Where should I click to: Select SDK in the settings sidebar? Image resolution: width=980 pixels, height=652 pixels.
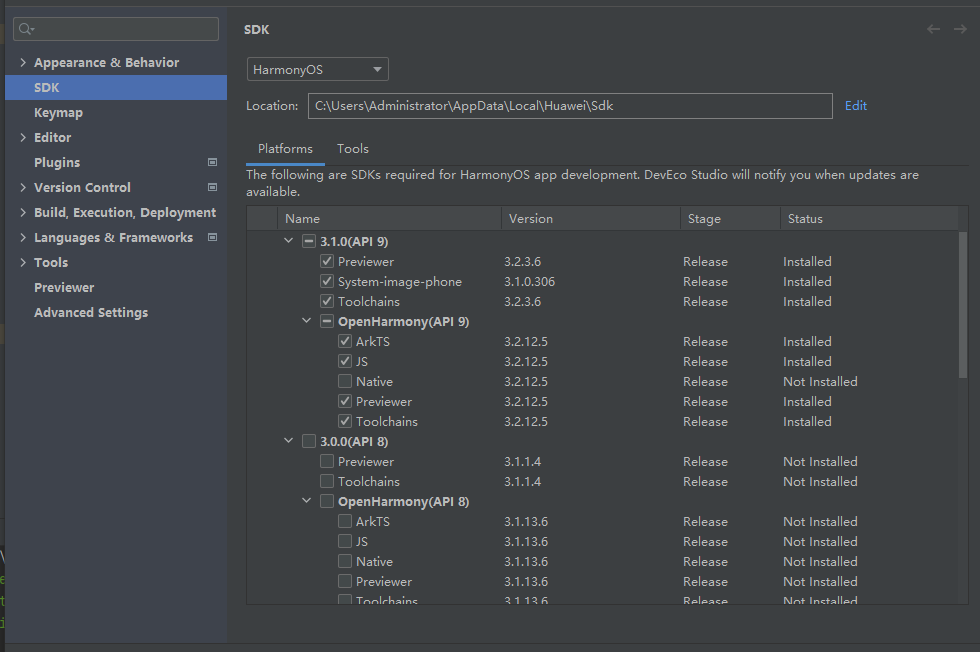coord(116,88)
